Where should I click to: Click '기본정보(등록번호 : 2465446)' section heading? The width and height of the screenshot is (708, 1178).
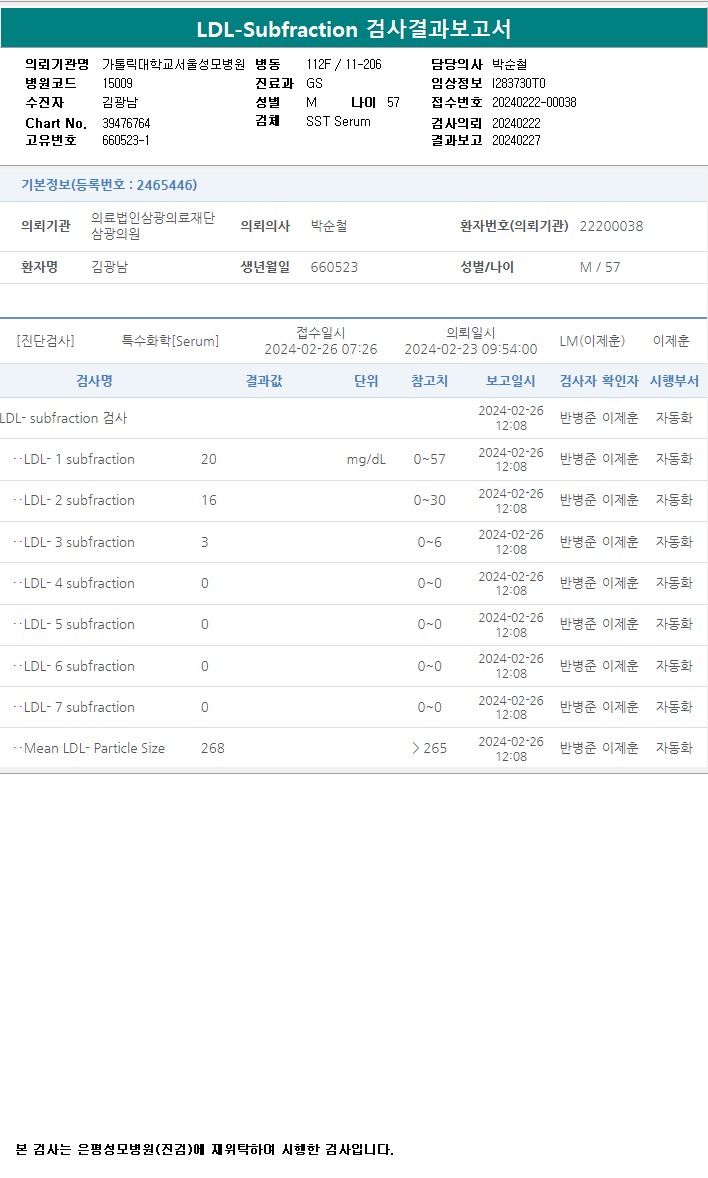[109, 185]
